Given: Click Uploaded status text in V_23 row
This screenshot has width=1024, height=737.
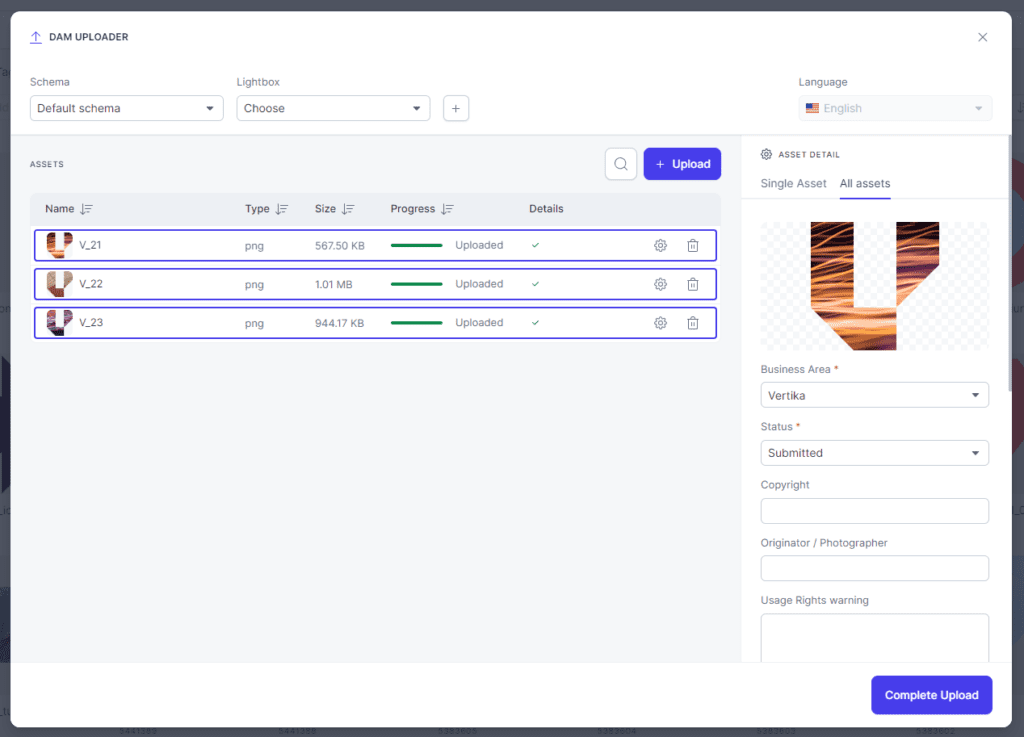Looking at the screenshot, I should coord(479,322).
